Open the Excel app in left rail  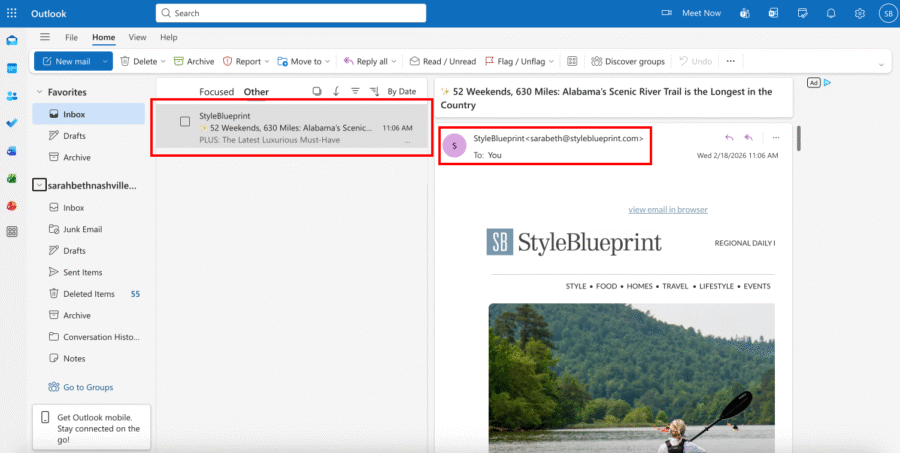point(11,179)
